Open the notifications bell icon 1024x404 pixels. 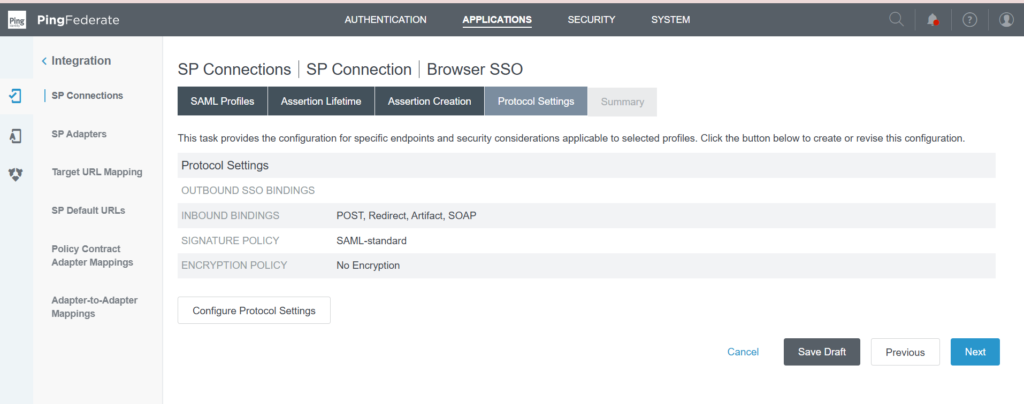click(x=933, y=20)
